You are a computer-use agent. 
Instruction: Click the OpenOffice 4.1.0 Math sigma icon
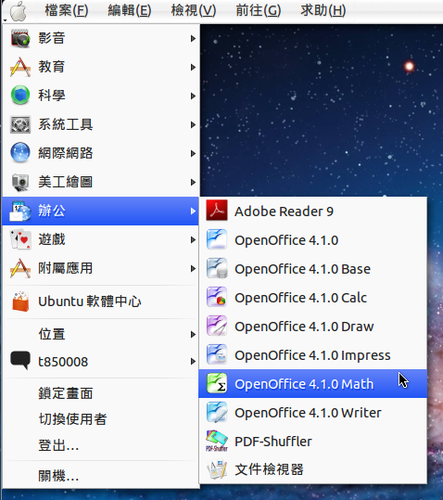(217, 383)
